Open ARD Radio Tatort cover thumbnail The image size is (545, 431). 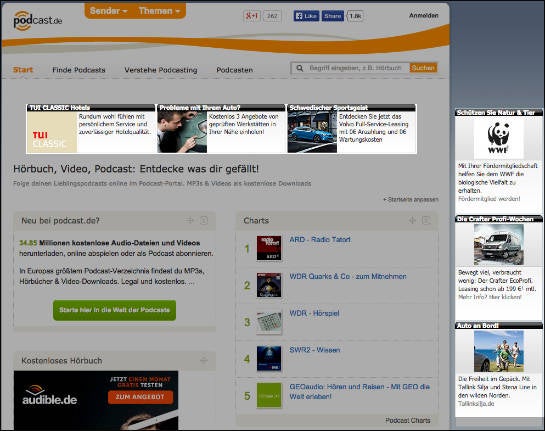(269, 248)
